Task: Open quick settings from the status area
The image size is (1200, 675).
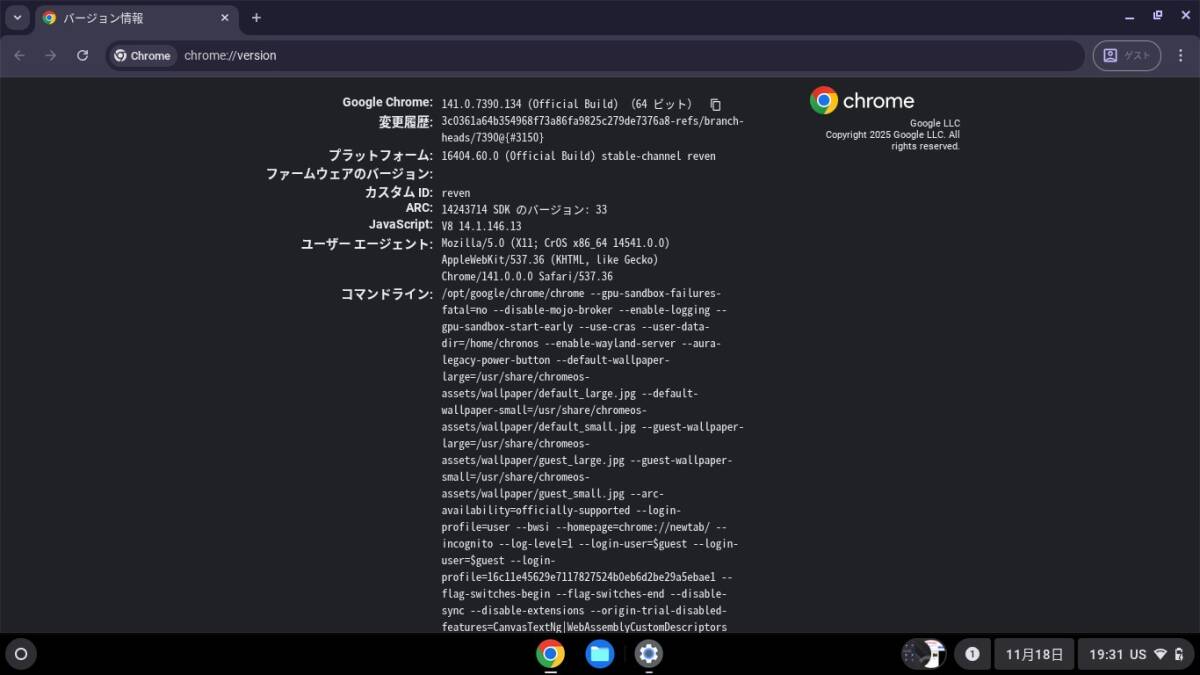Action: click(x=1137, y=654)
